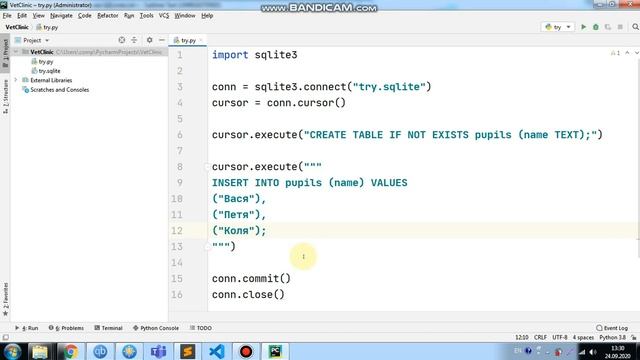This screenshot has height=360, width=640.
Task: Hide the Project panel with minus icon
Action: tap(162, 40)
